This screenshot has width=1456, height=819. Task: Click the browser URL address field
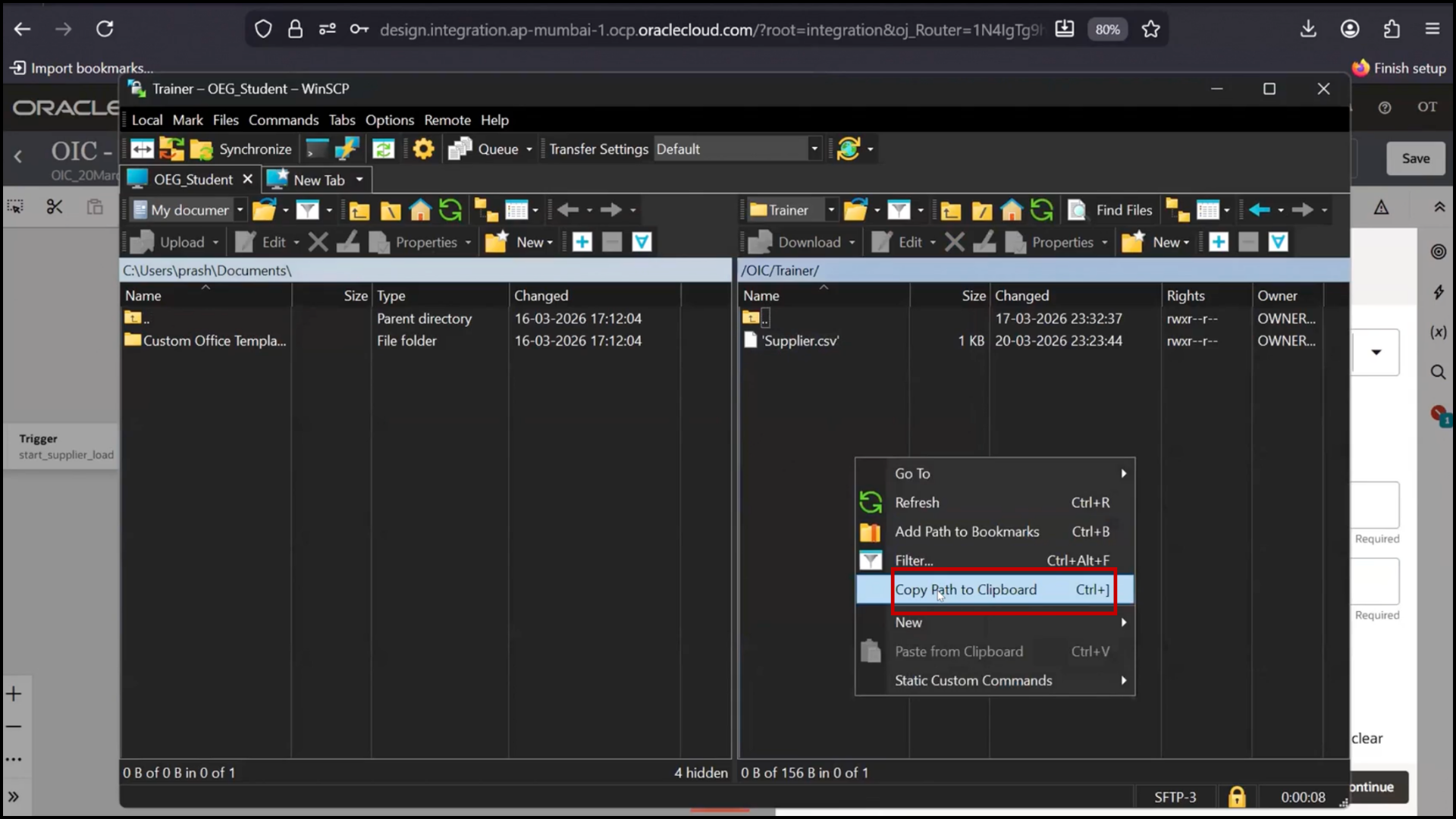(x=711, y=30)
